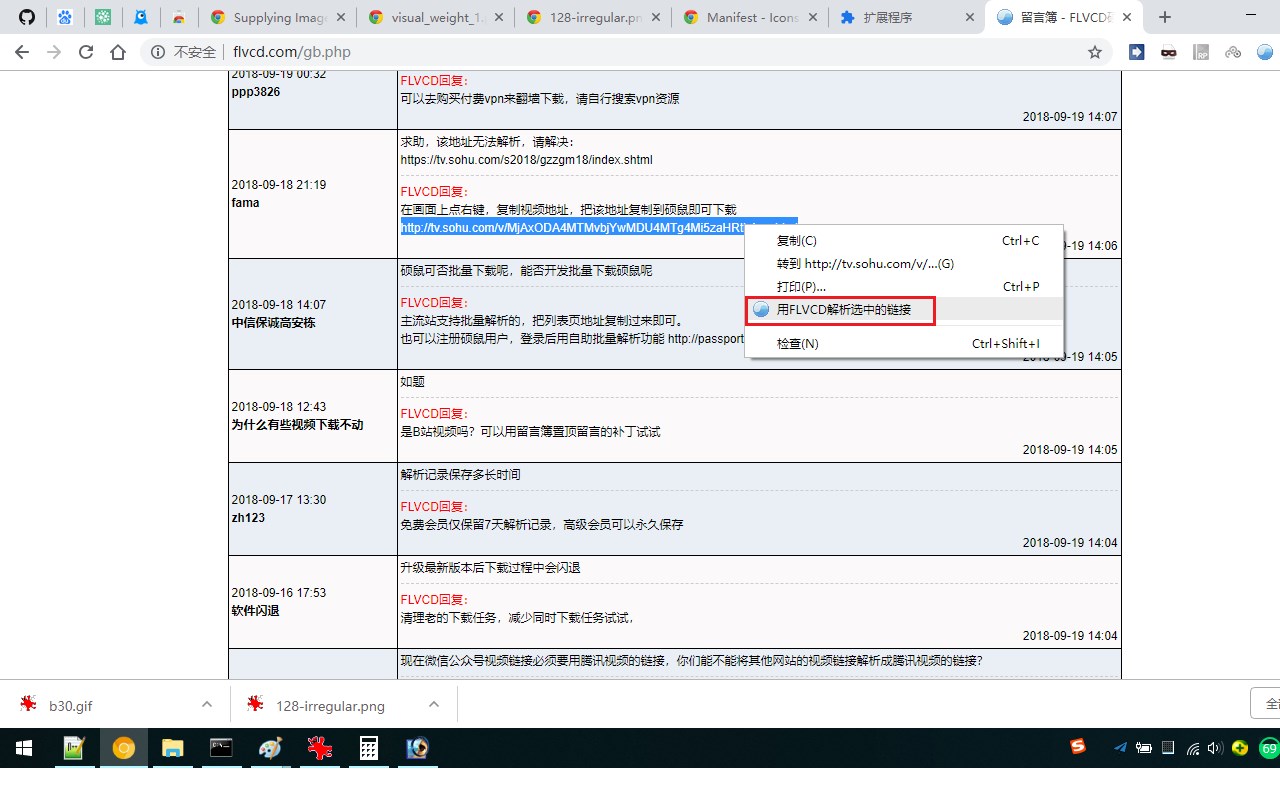Screen dimensions: 1280x800
Task: Open the Windows Start menu
Action: pos(24,748)
